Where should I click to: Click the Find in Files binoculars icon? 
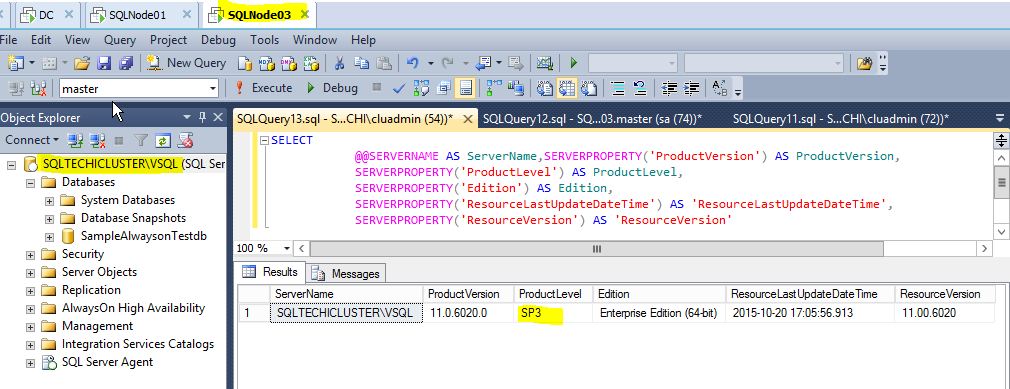[864, 63]
